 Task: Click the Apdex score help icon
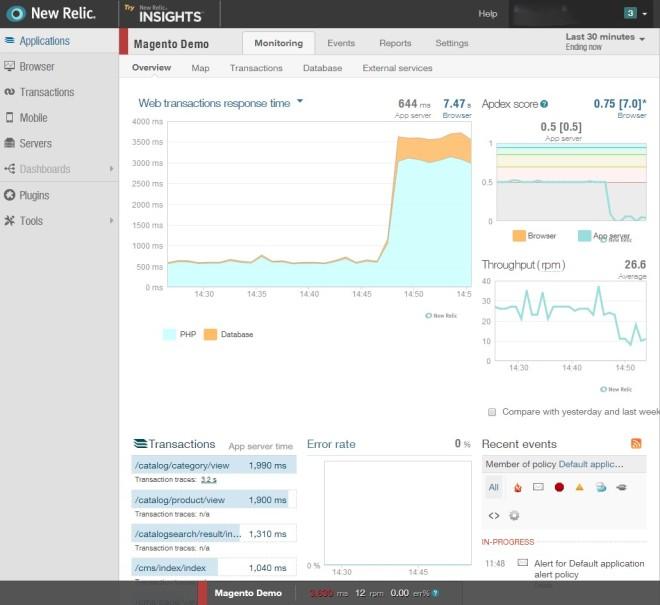544,104
